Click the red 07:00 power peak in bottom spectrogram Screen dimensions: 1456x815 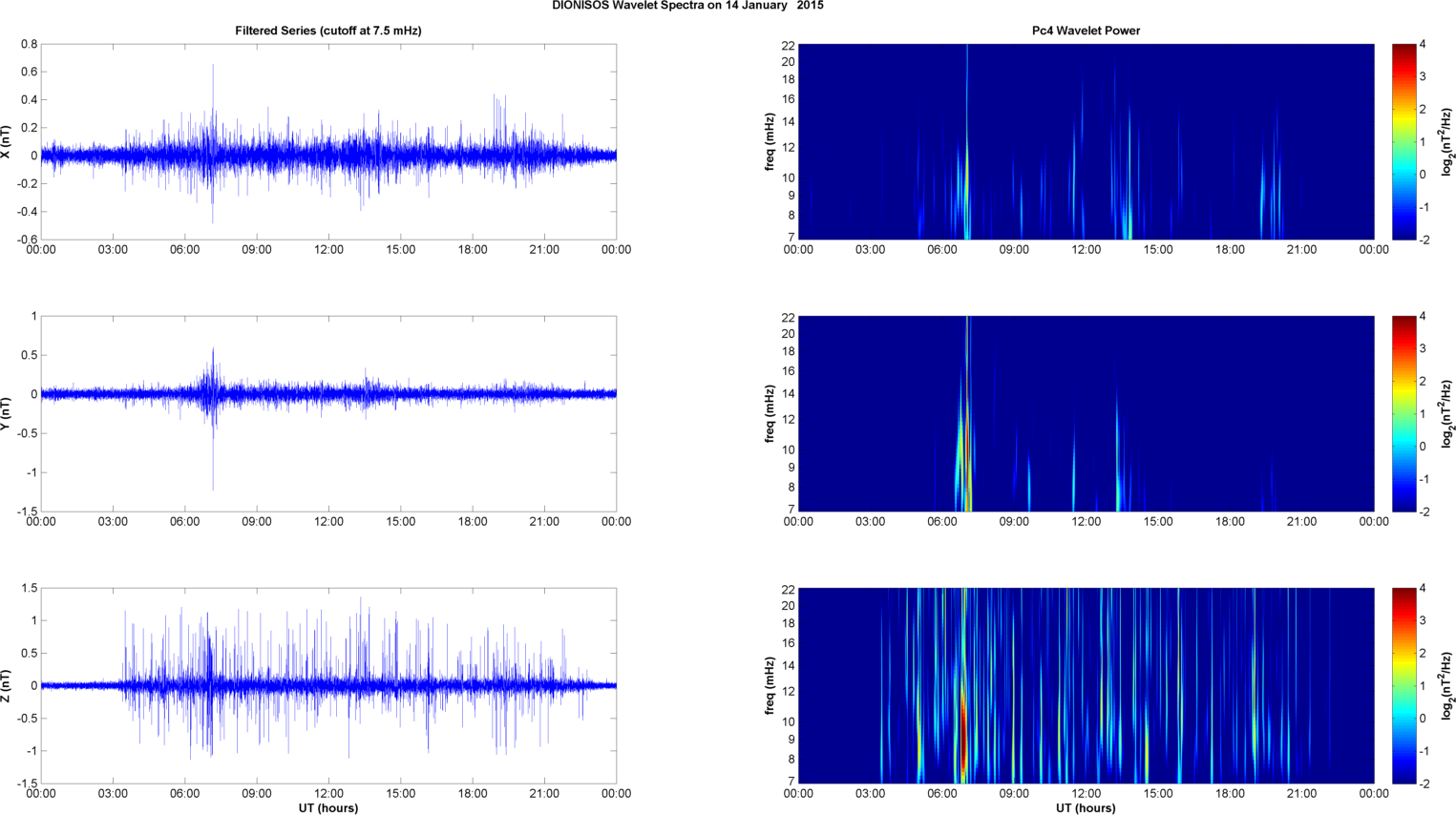pos(963,735)
